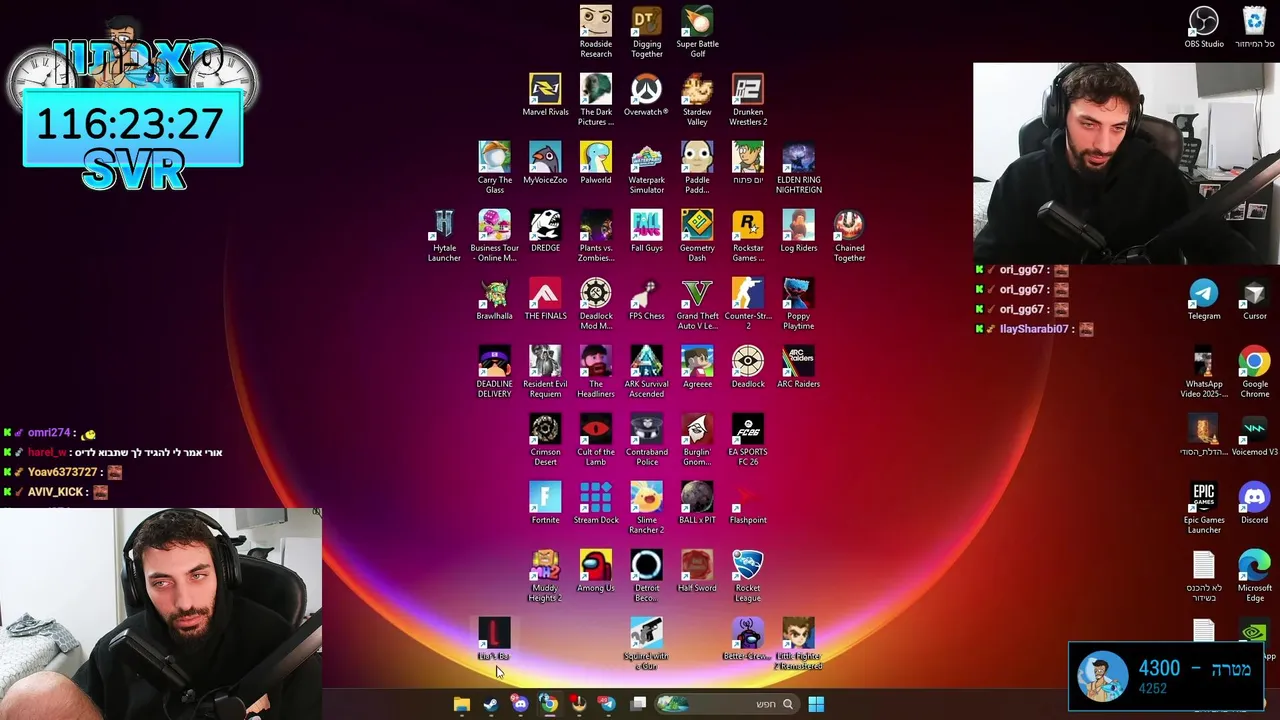Open the Discord desktop shortcut
This screenshot has height=720, width=1280.
point(1255,503)
